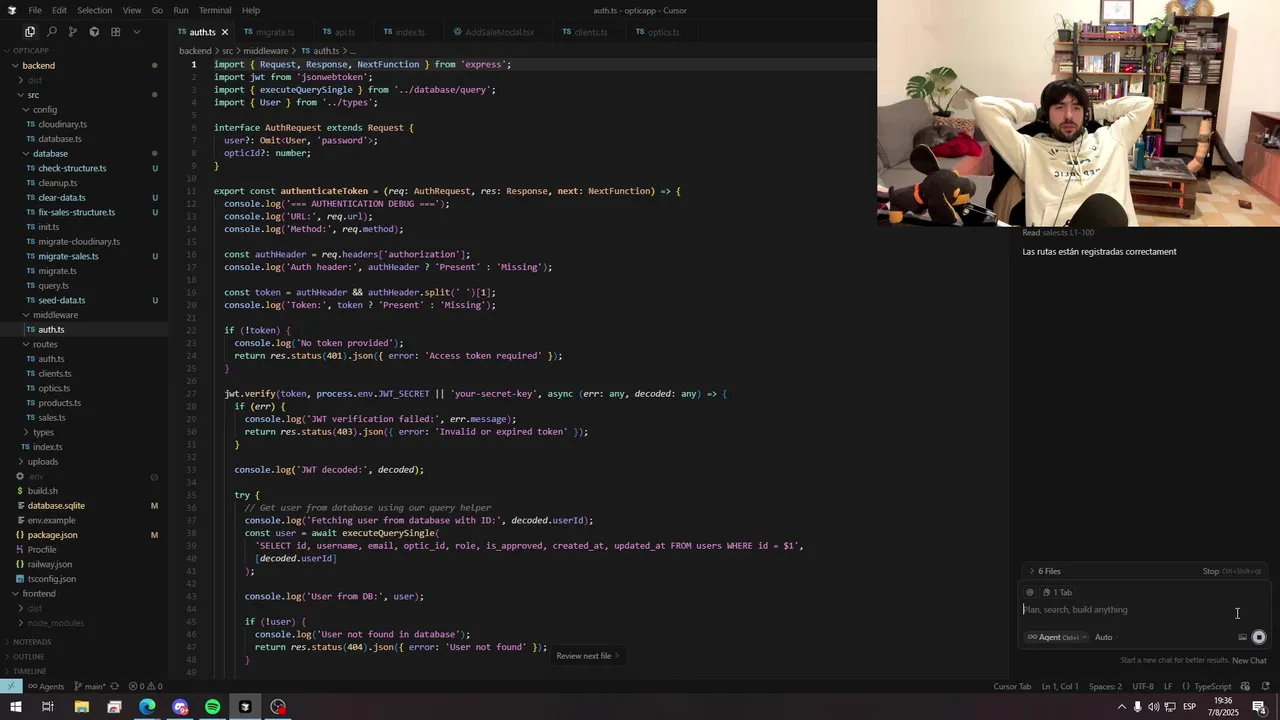Open seed-data.ts file
Image resolution: width=1280 pixels, height=720 pixels.
click(61, 300)
